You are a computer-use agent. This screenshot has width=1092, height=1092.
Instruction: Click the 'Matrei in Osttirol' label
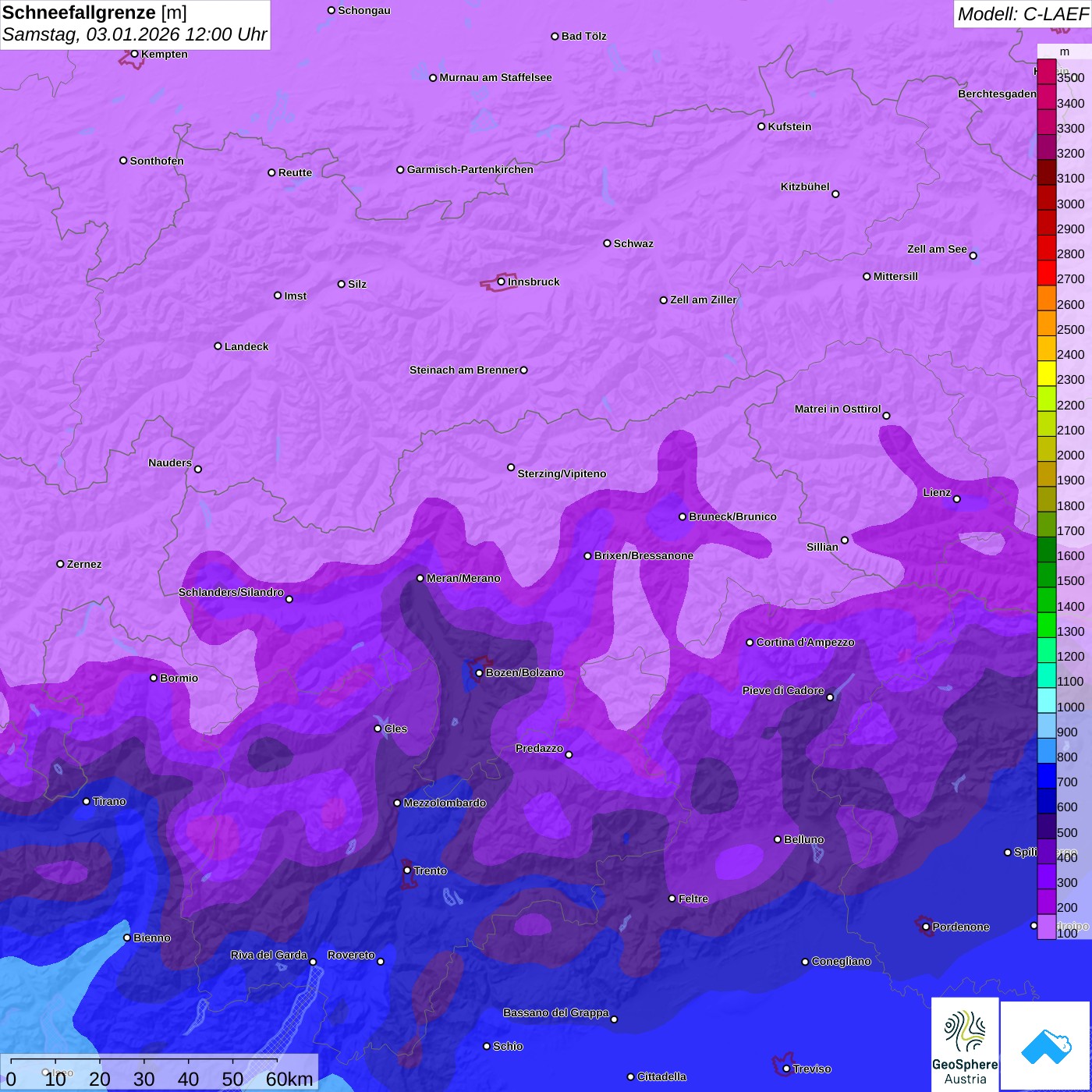click(838, 409)
